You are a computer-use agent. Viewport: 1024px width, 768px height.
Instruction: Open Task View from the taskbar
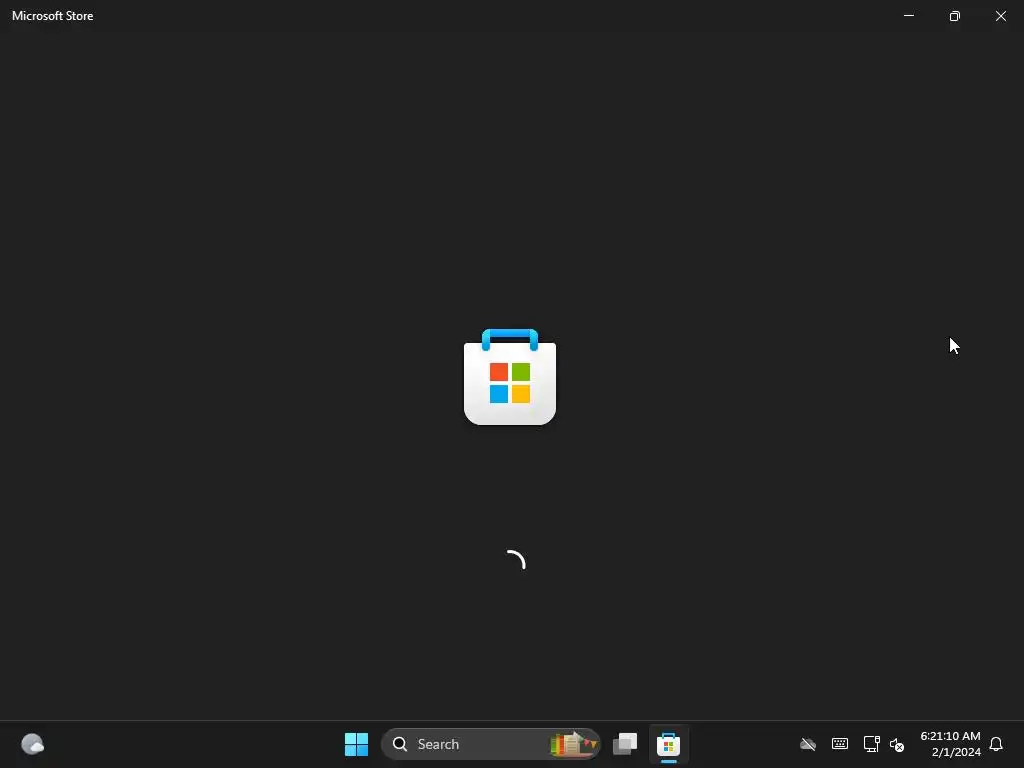625,744
